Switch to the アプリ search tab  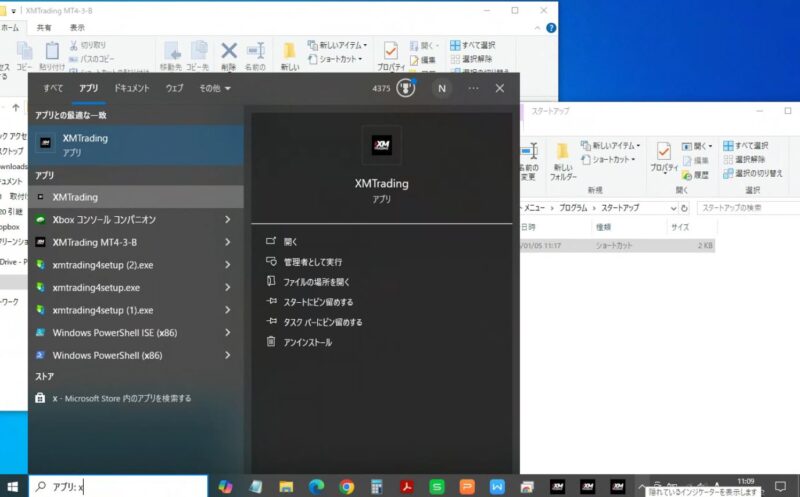click(88, 88)
